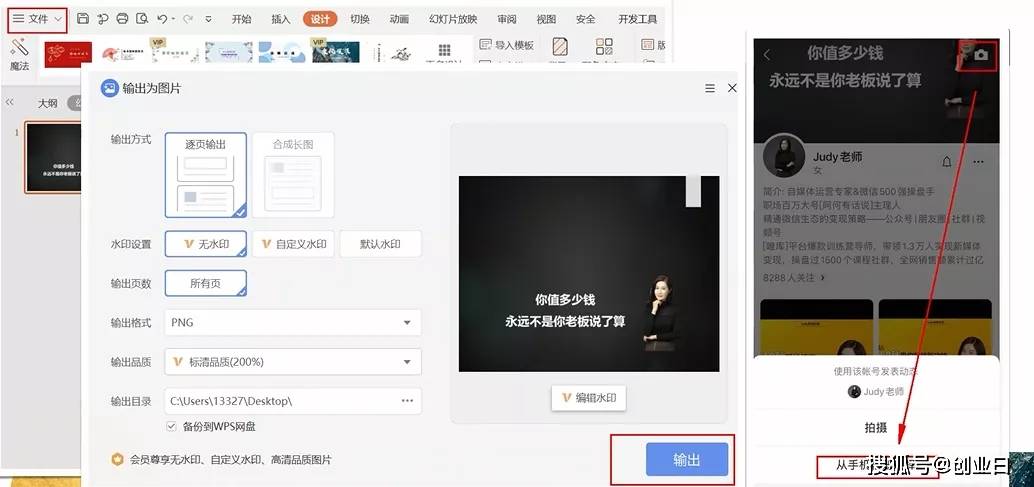Click the print icon in toolbar
Screen dimensions: 1034x487
click(x=122, y=19)
